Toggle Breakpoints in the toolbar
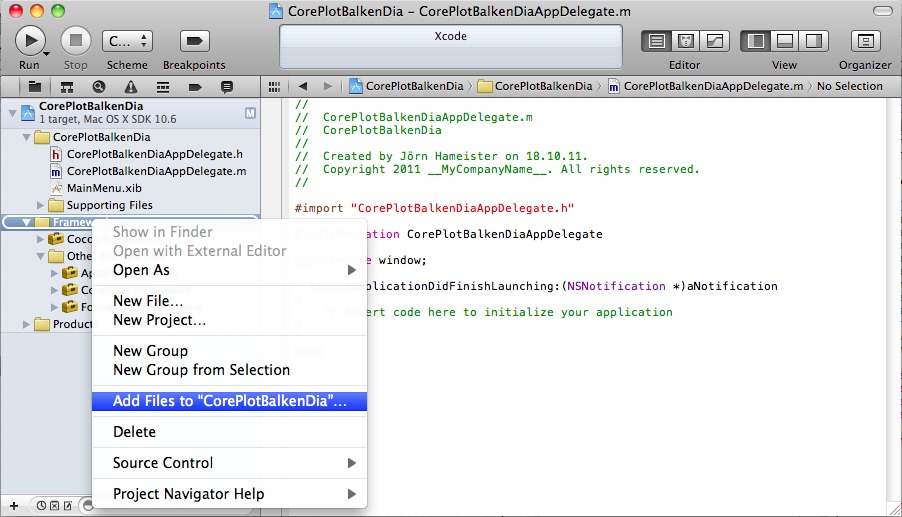The height and width of the screenshot is (517, 902). coord(194,41)
